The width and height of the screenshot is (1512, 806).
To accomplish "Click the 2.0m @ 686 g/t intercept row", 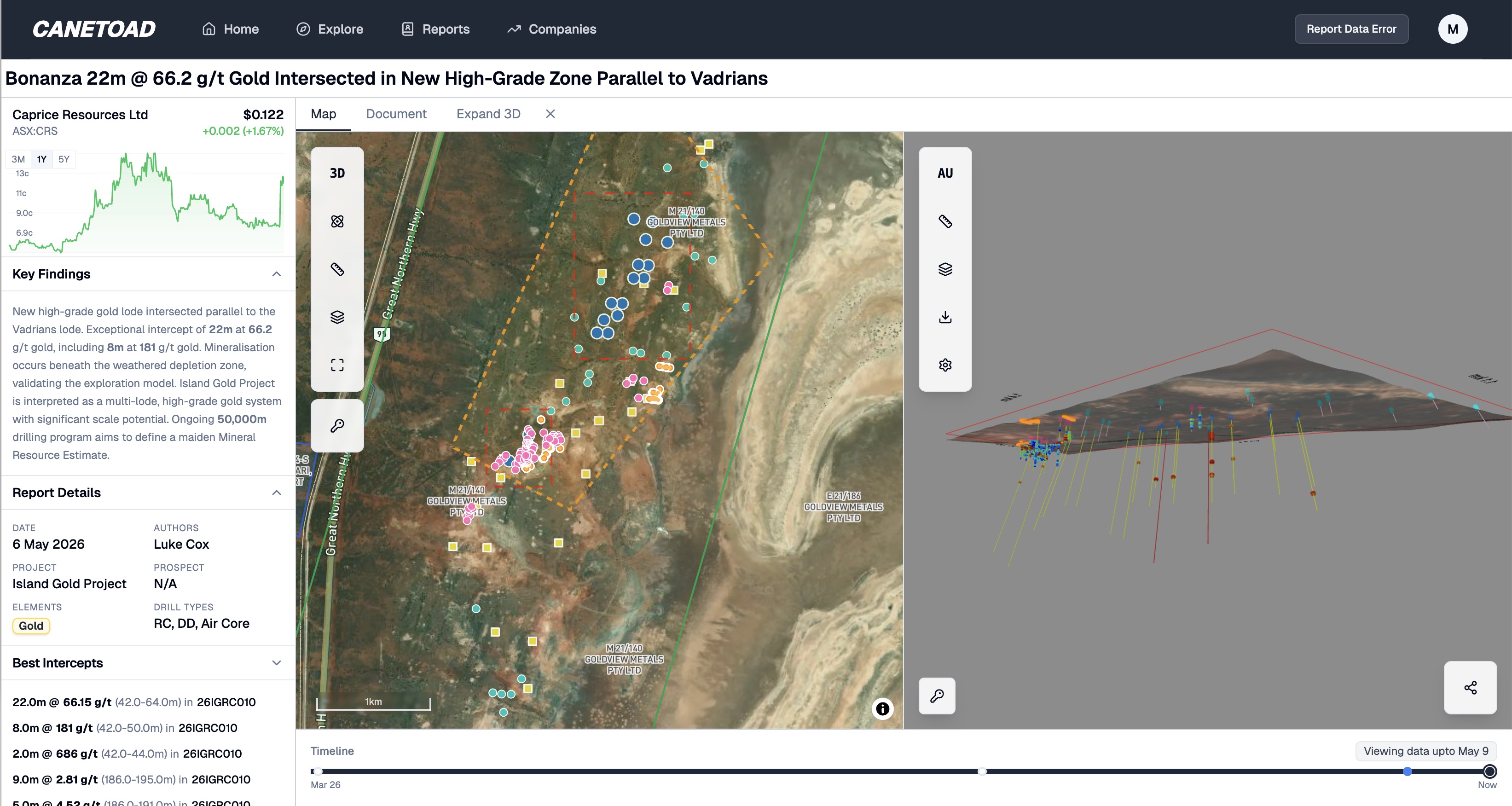I will (127, 754).
